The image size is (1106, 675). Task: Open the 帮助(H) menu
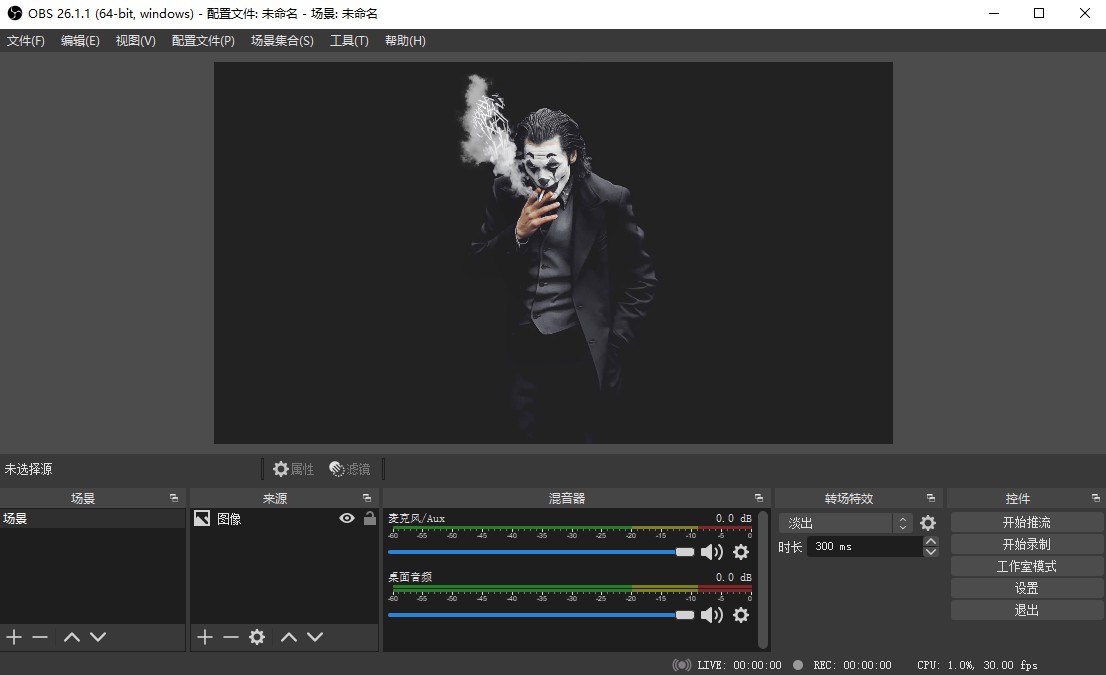pyautogui.click(x=405, y=41)
